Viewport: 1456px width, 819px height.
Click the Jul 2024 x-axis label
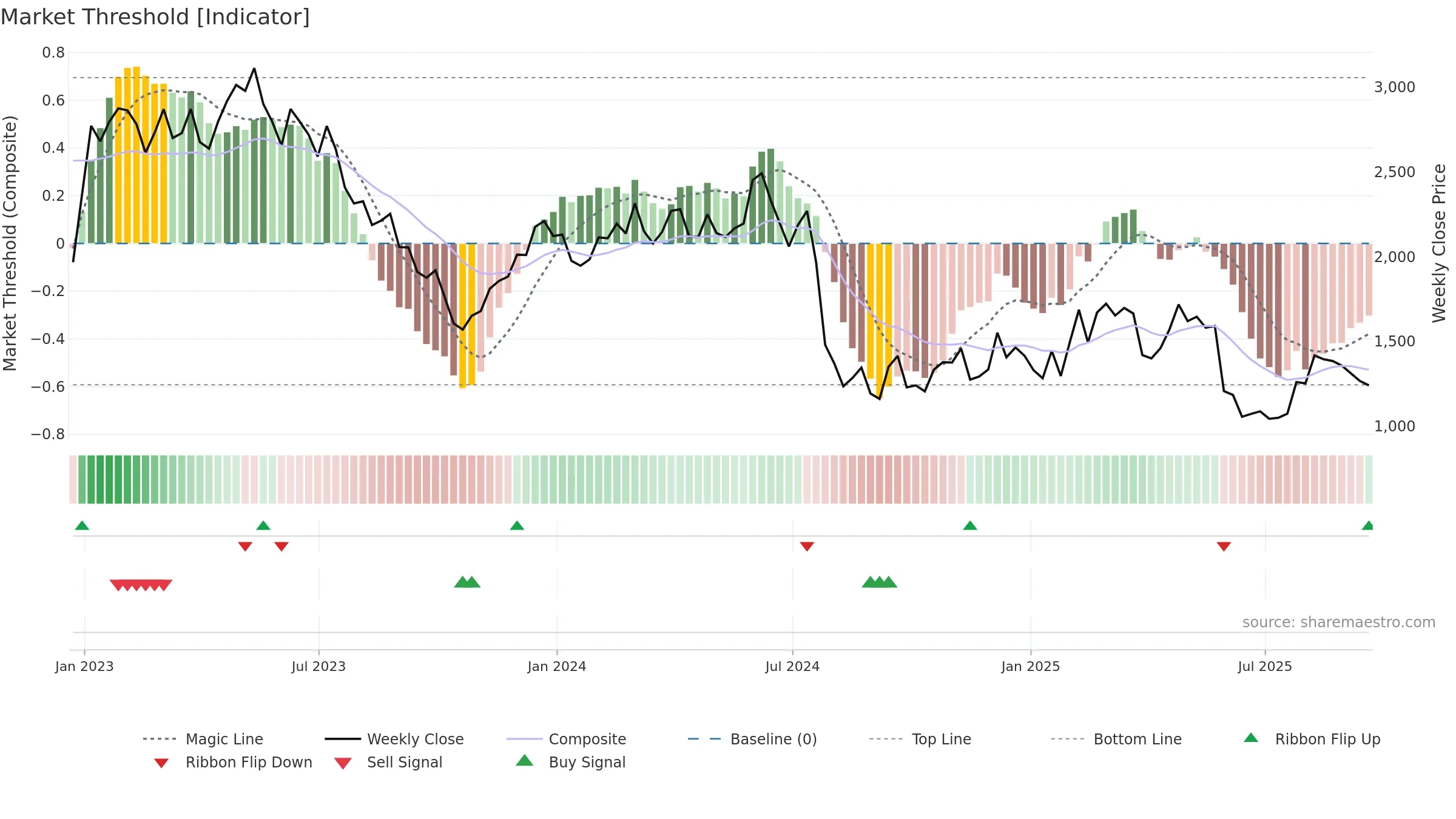point(792,667)
